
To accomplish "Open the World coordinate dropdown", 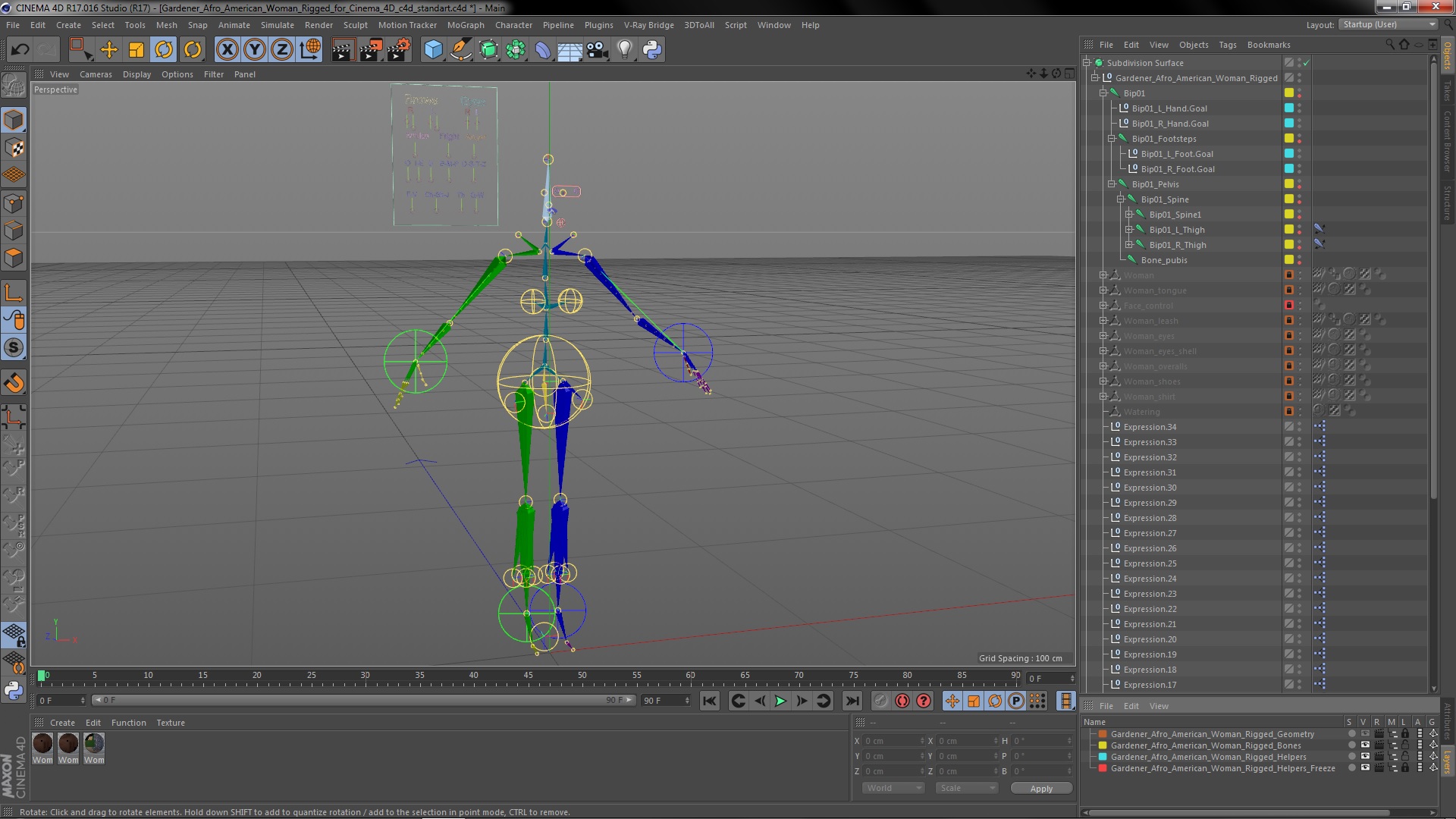I will point(893,788).
